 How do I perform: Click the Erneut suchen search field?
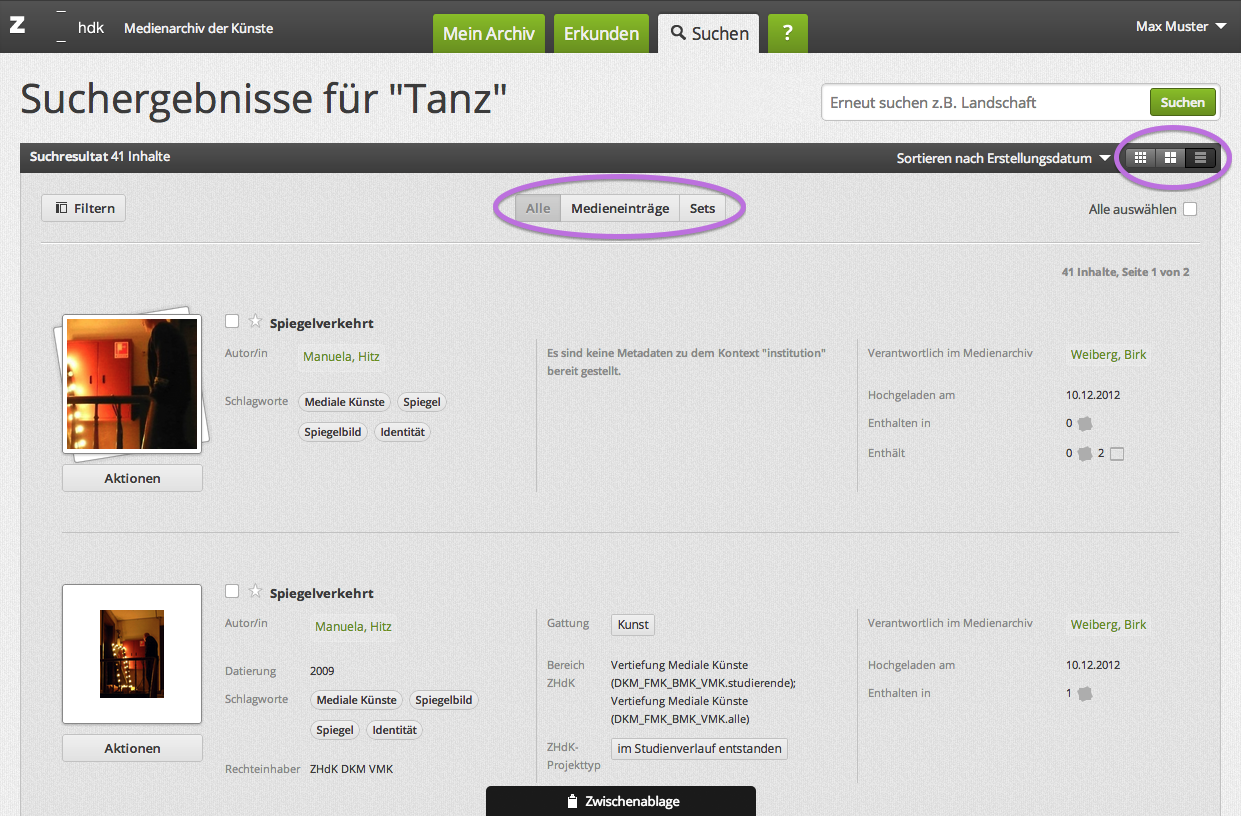[x=985, y=102]
